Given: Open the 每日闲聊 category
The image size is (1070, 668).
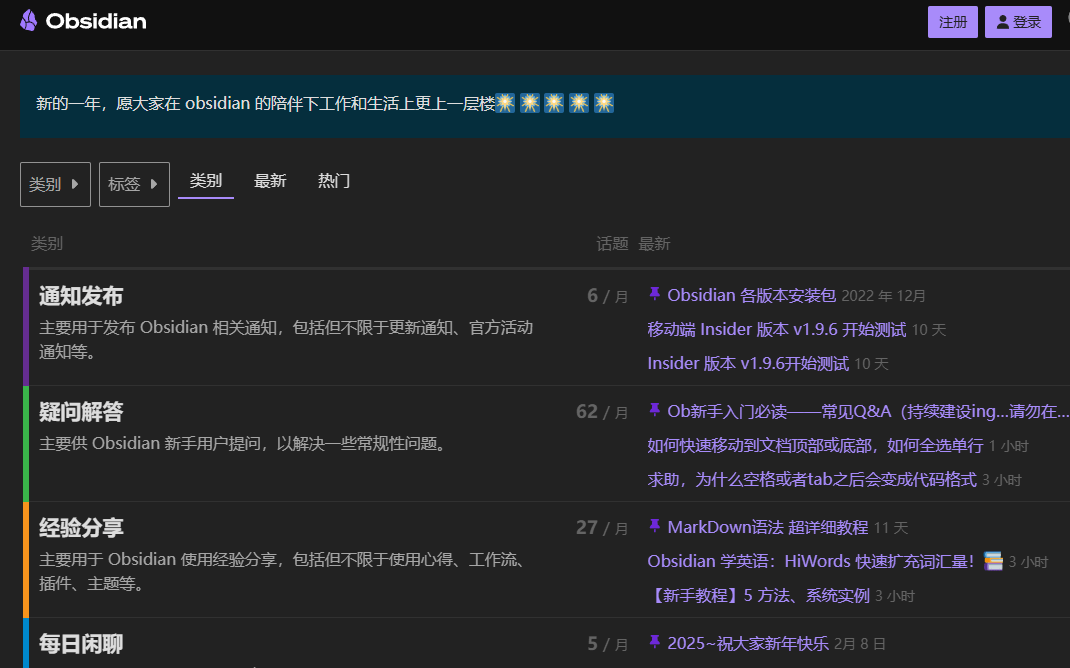Looking at the screenshot, I should 81,644.
